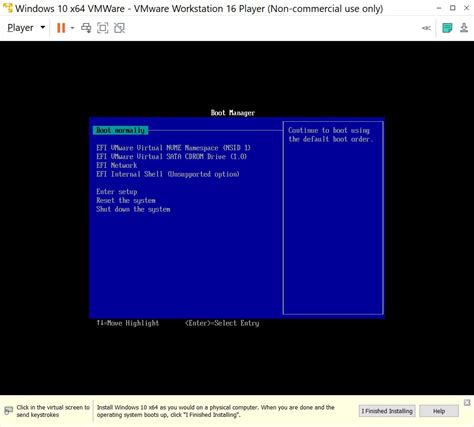
Task: Select Boot normally entry
Action: [120, 130]
